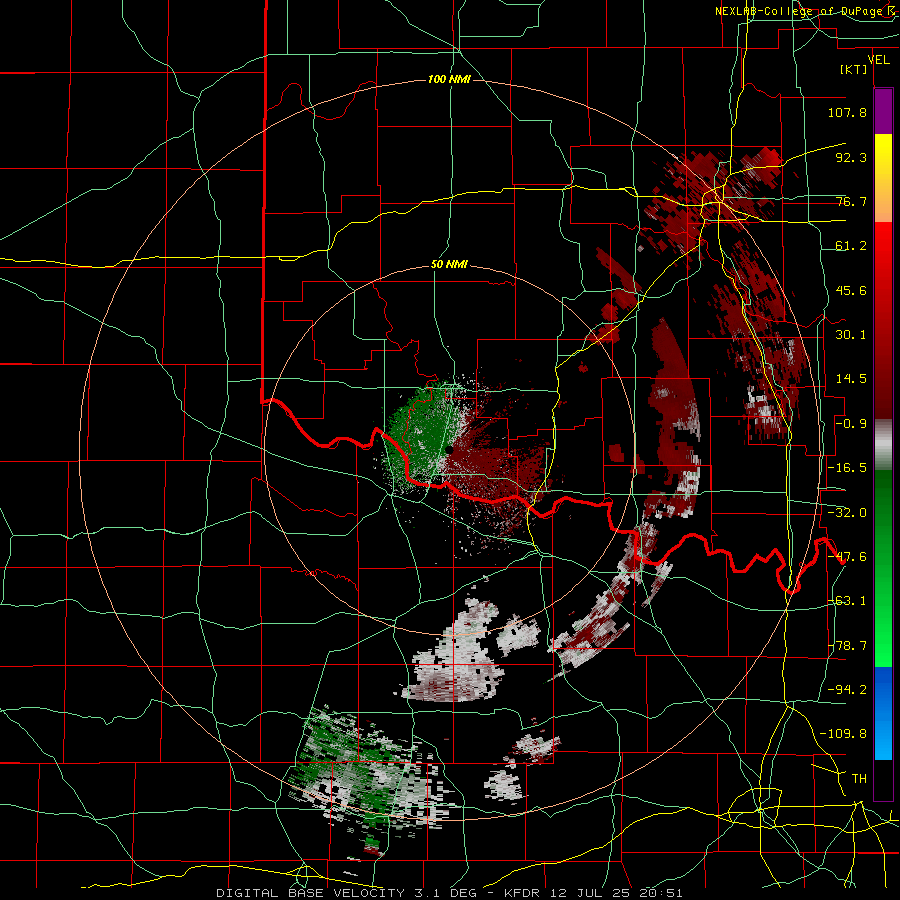The width and height of the screenshot is (900, 900).
Task: Click the -32.0 legend value
Action: (847, 513)
